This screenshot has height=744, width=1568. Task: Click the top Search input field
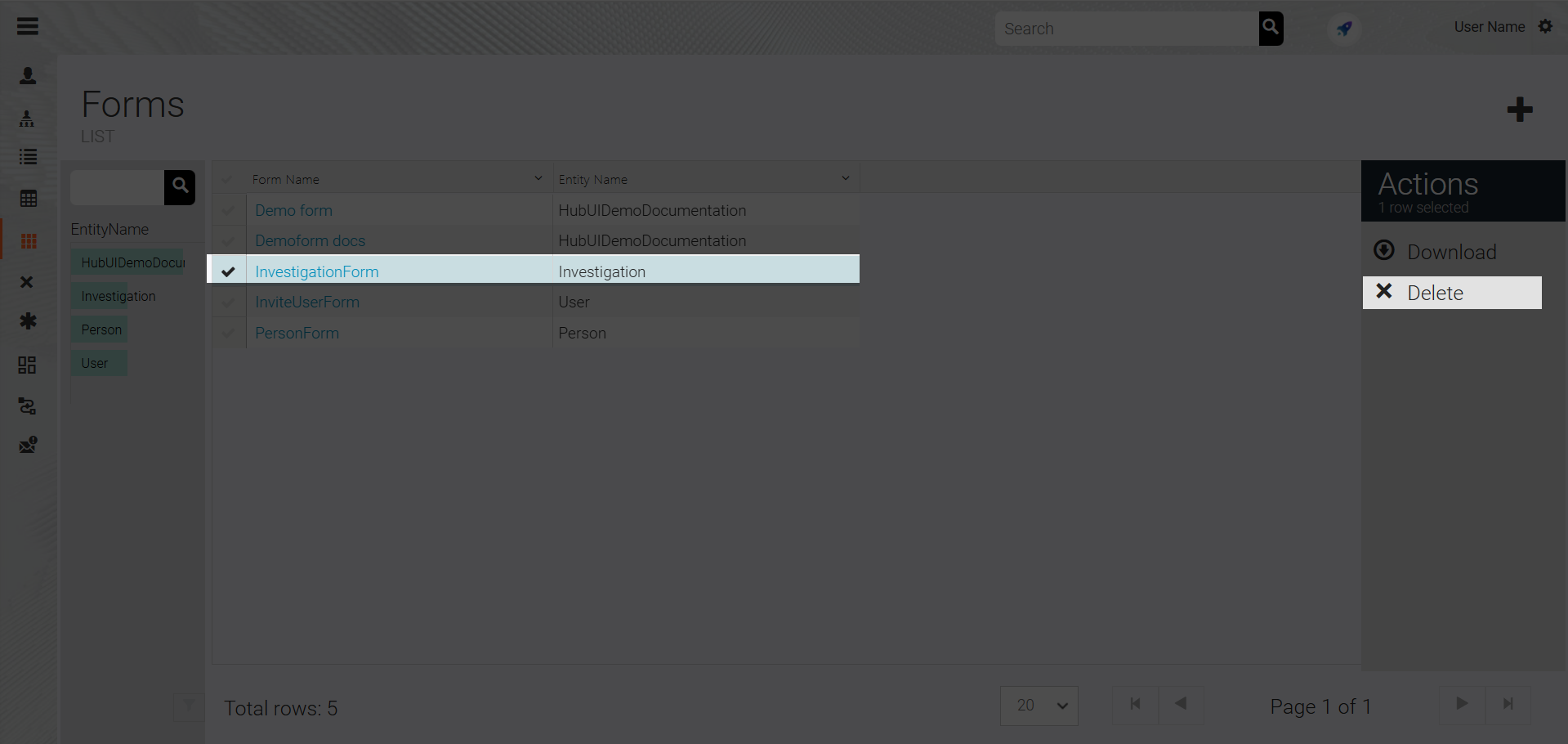point(1126,29)
